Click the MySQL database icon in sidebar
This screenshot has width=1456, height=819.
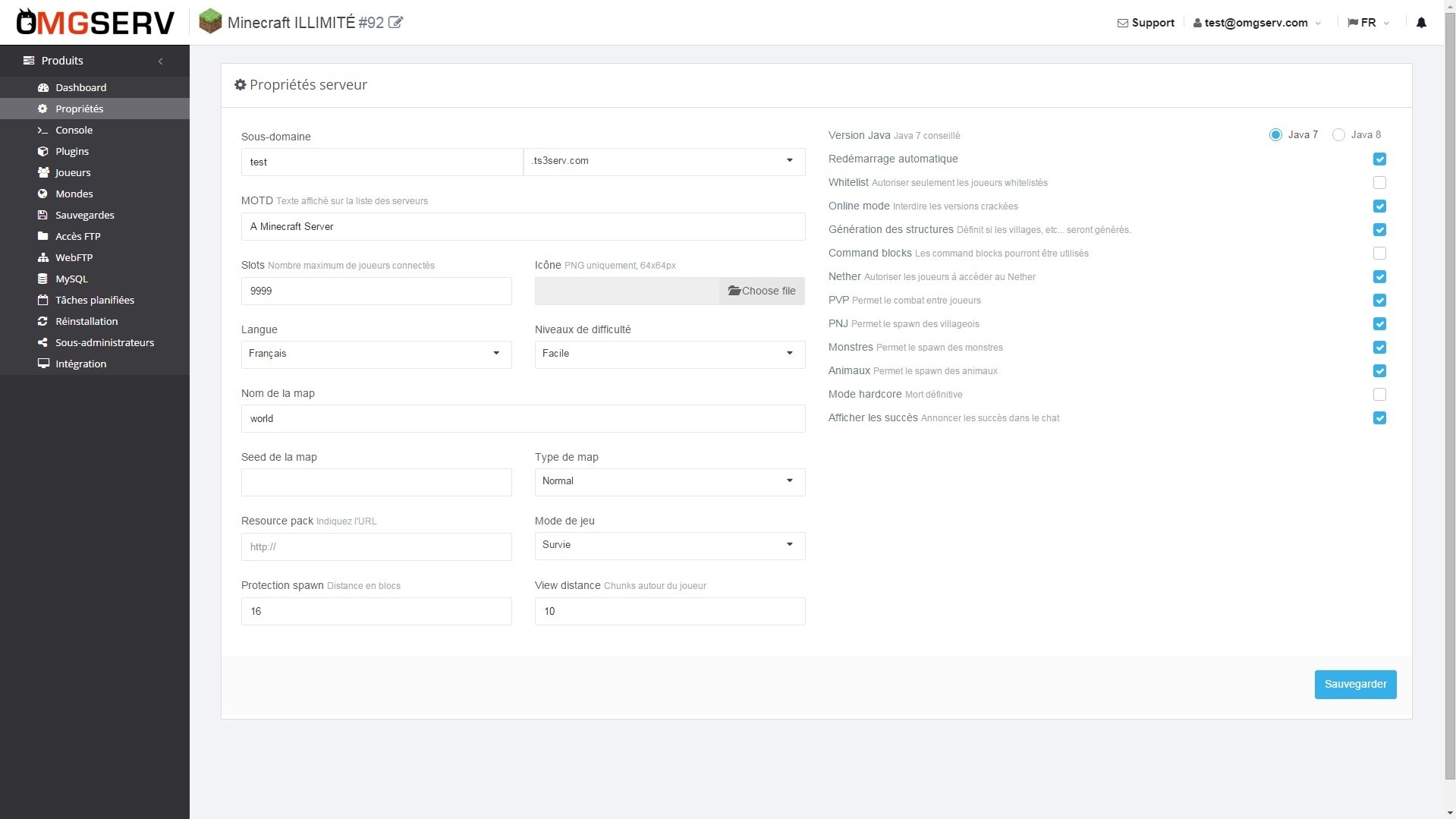point(43,279)
